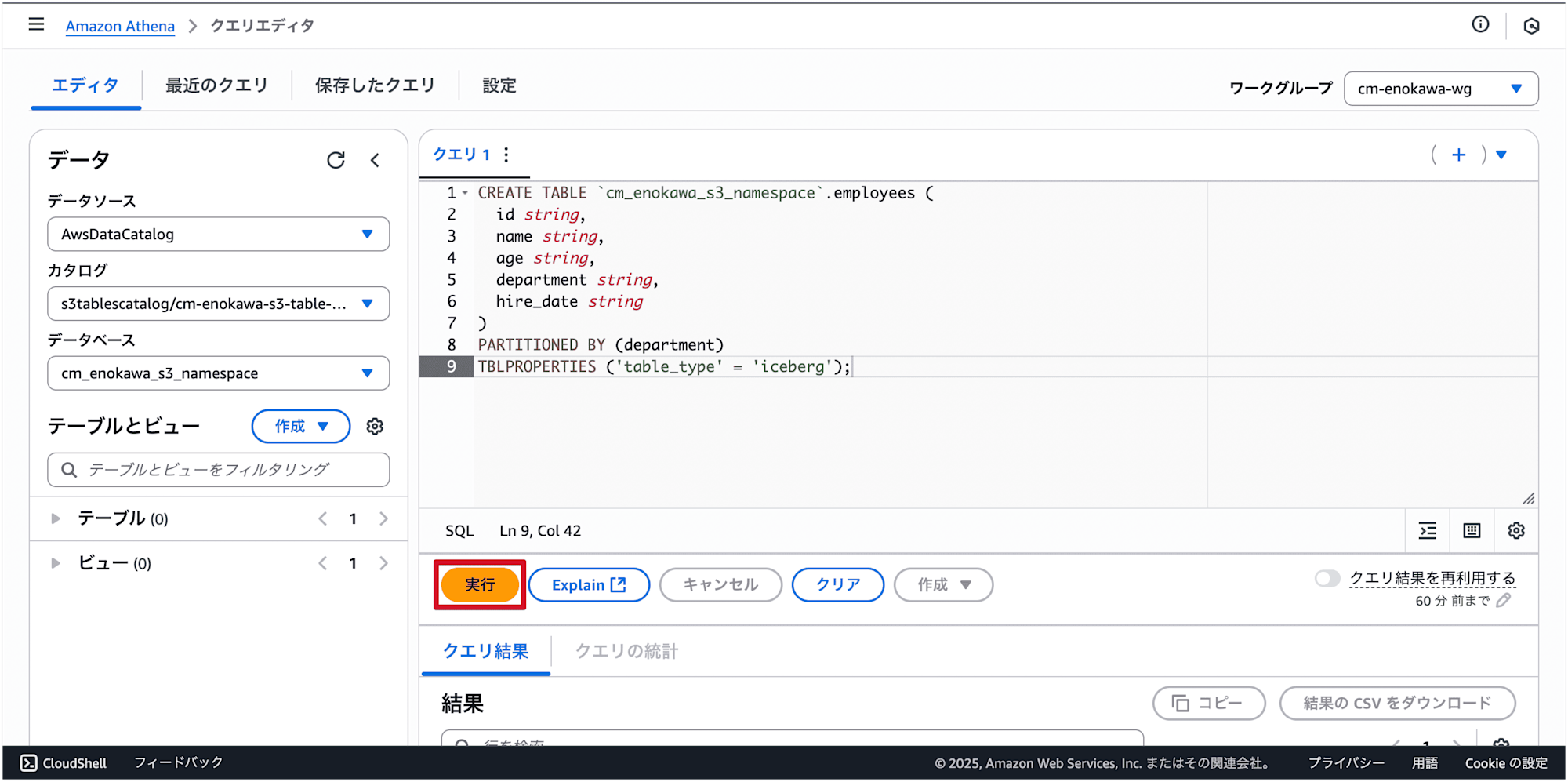Click the CloudShell icon

28,763
